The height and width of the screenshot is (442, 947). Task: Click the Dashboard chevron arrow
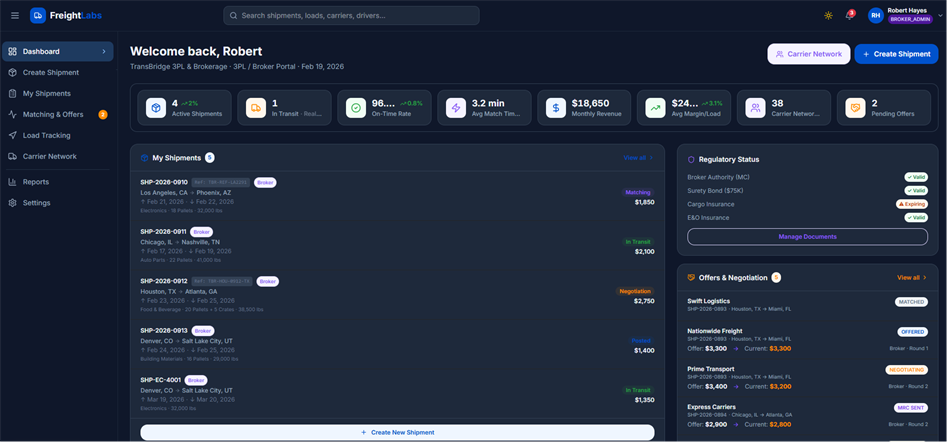[x=104, y=51]
